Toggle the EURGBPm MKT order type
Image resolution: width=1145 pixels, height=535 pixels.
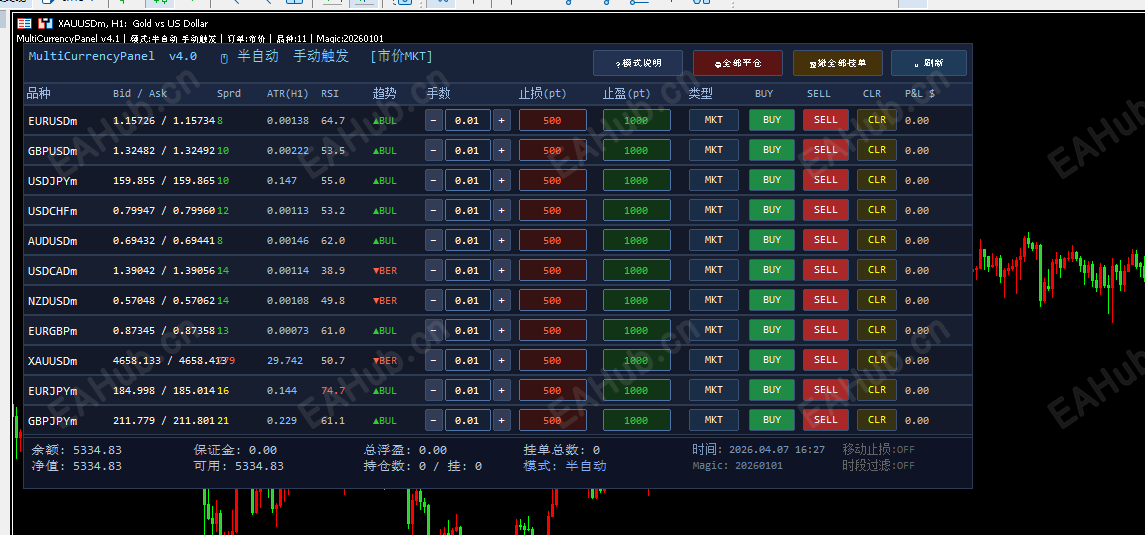point(713,329)
